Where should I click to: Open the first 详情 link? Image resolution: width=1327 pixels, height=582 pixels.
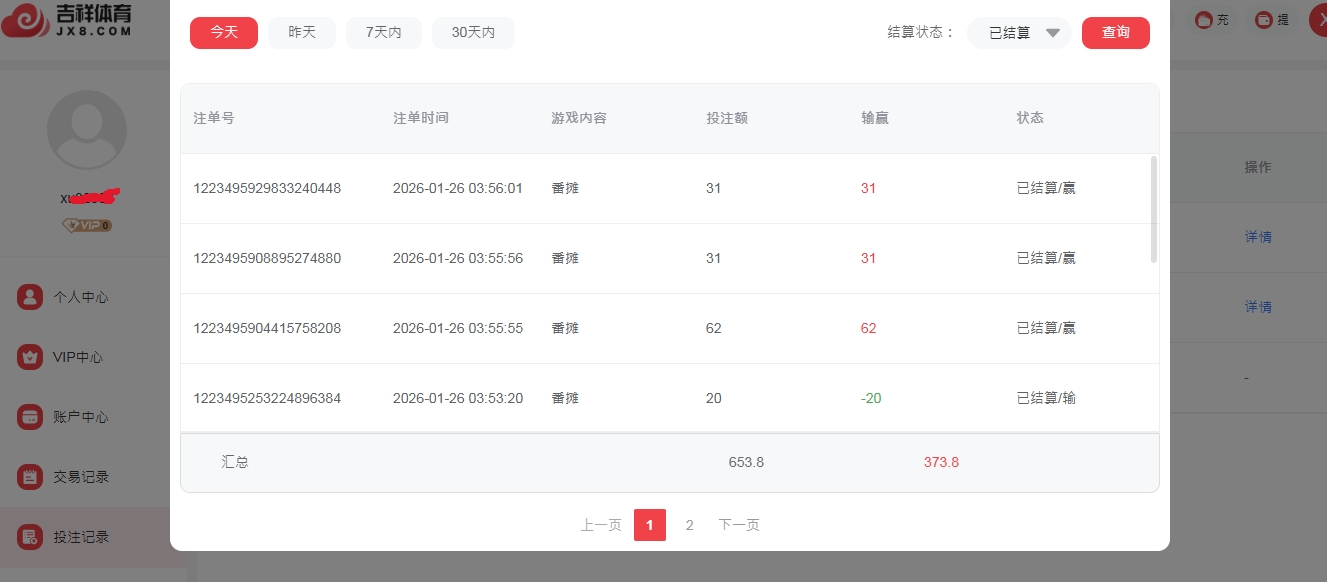coord(1258,237)
